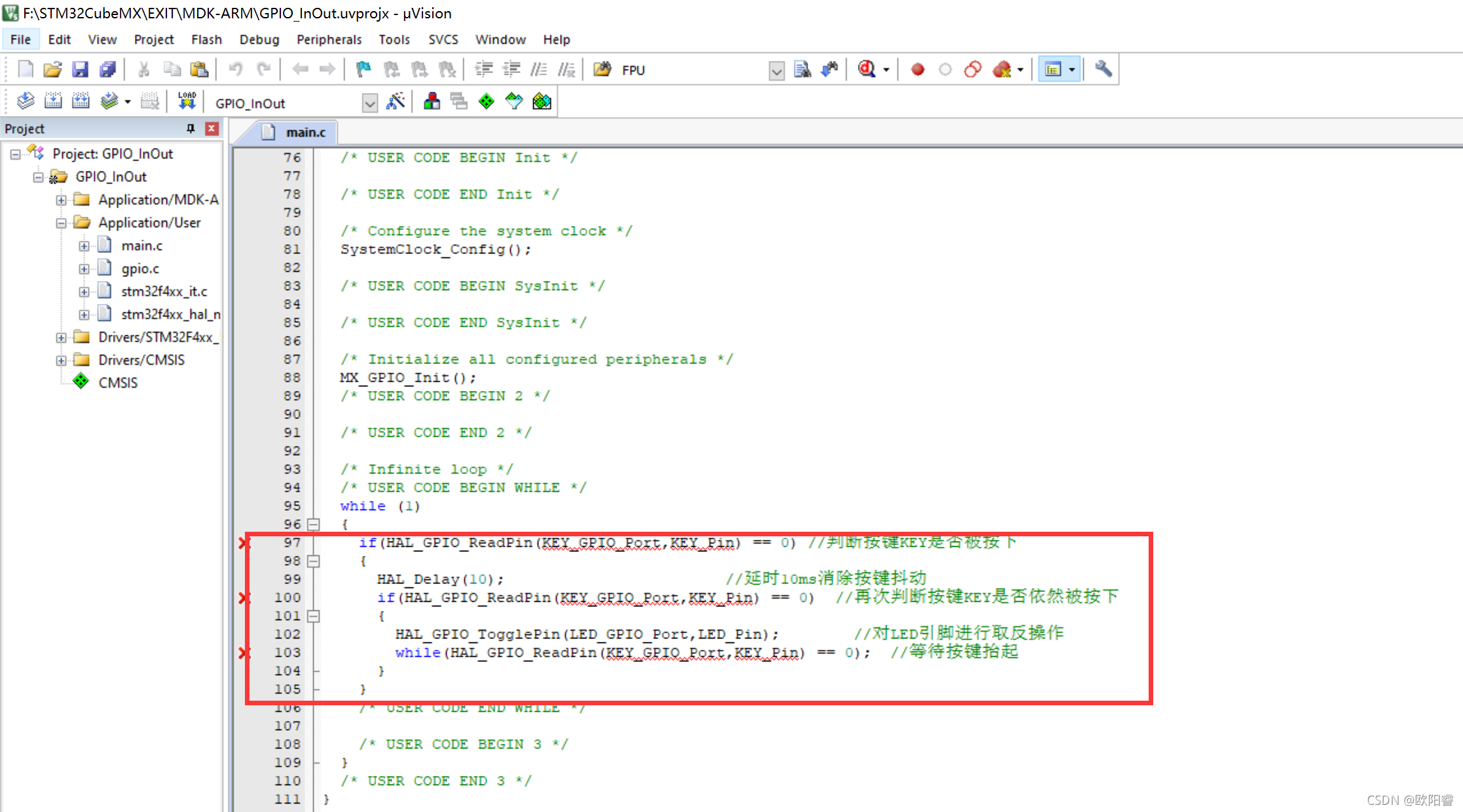
Task: Click the incremental find icon
Action: 830,69
